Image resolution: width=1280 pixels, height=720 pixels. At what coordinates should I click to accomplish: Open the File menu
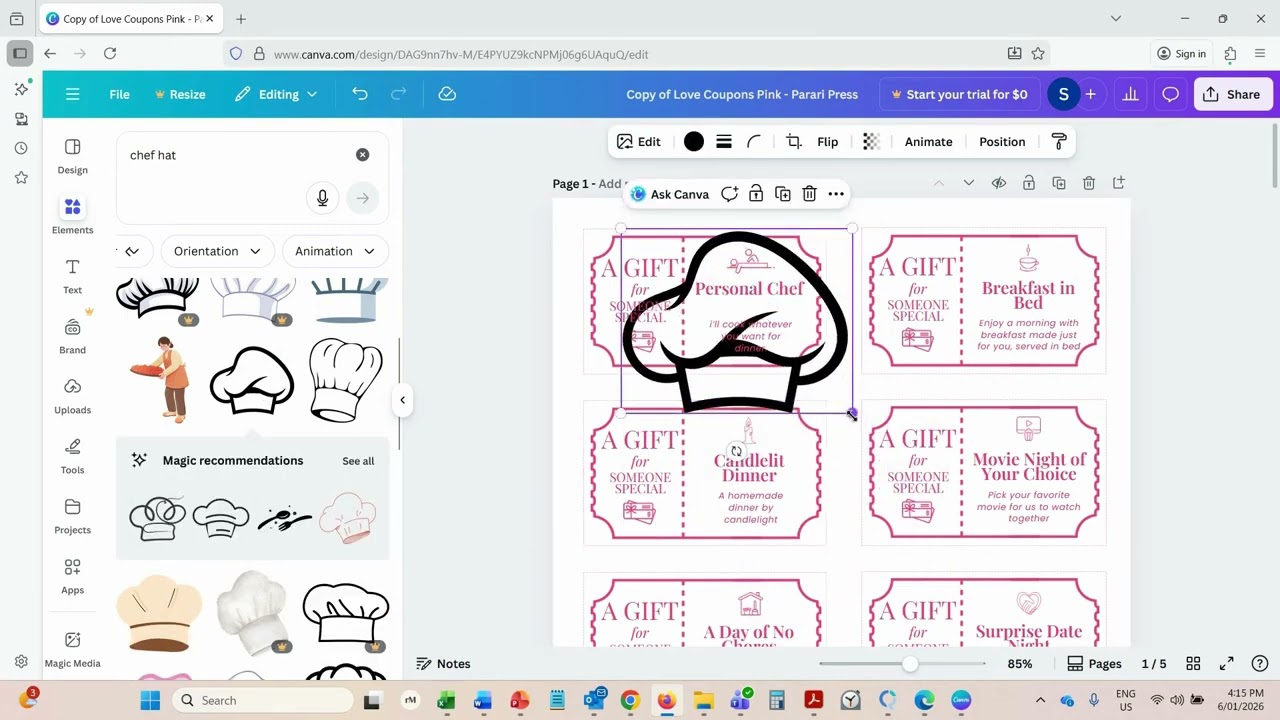[x=119, y=94]
